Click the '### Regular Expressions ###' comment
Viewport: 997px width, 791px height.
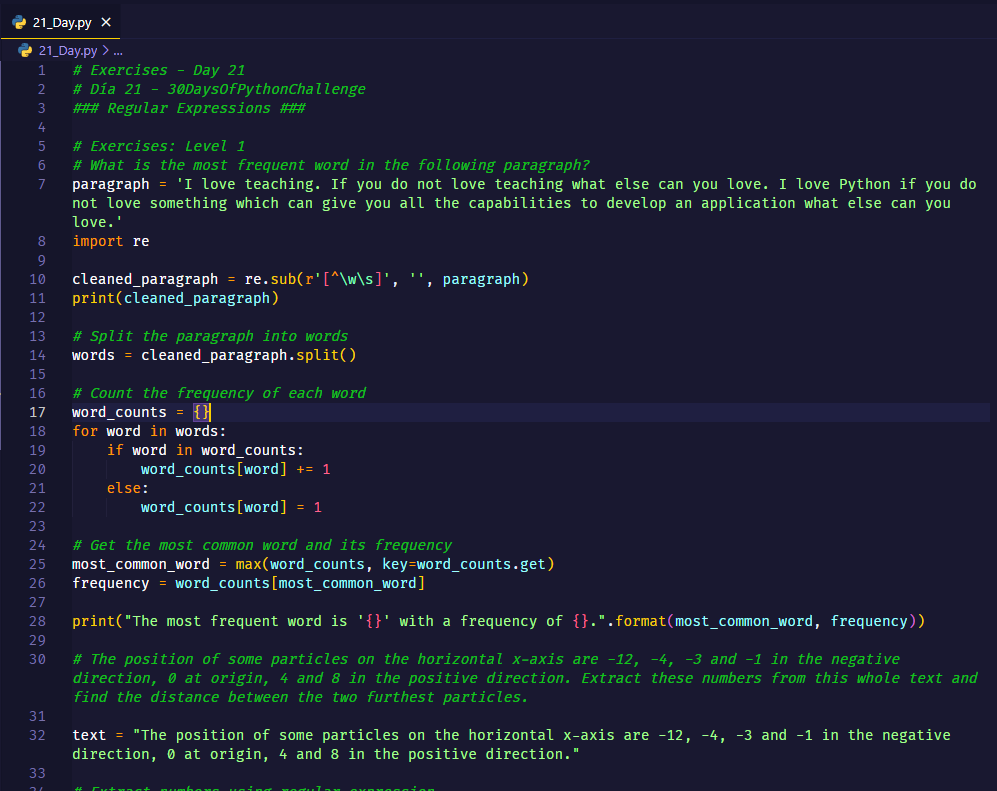click(189, 108)
